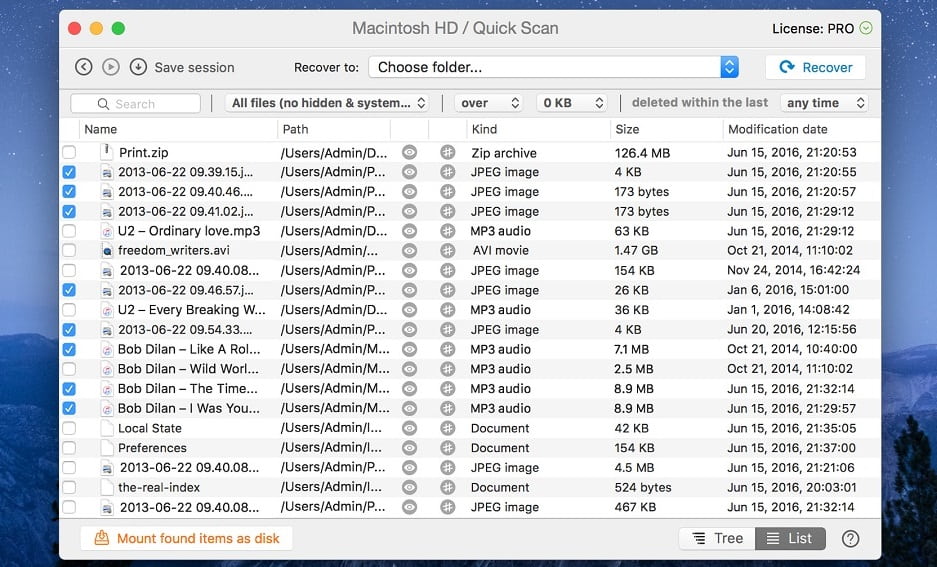Switch to List view
The height and width of the screenshot is (567, 937).
click(x=789, y=538)
